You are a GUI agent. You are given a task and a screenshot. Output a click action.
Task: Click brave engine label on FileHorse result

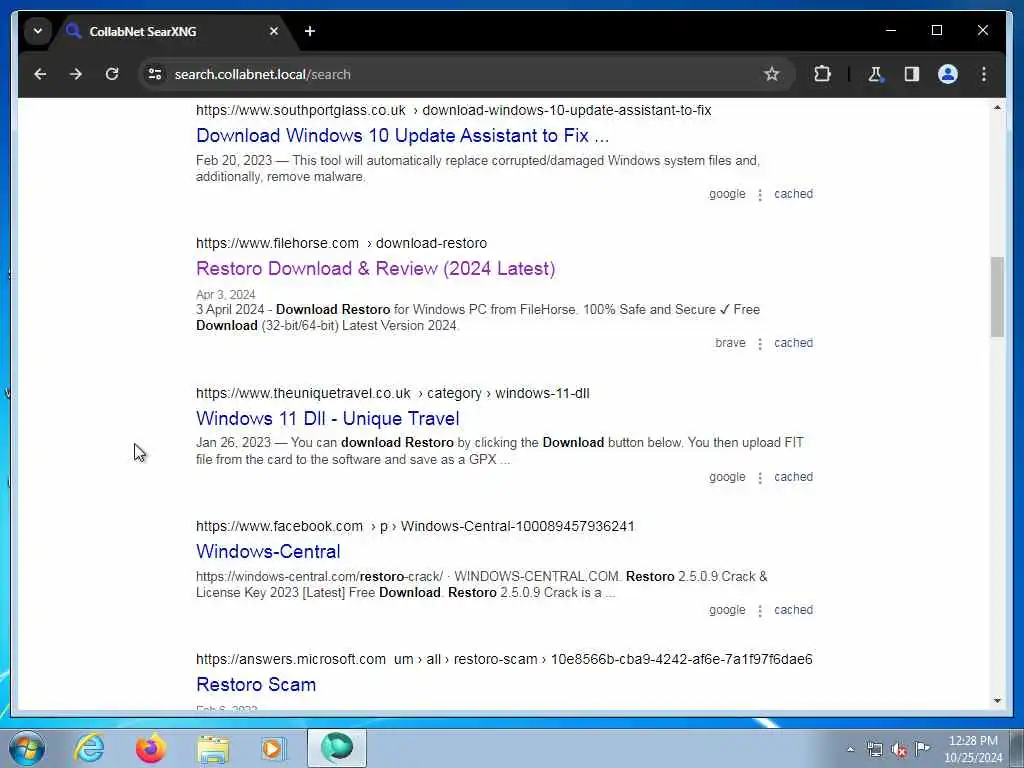click(x=730, y=343)
